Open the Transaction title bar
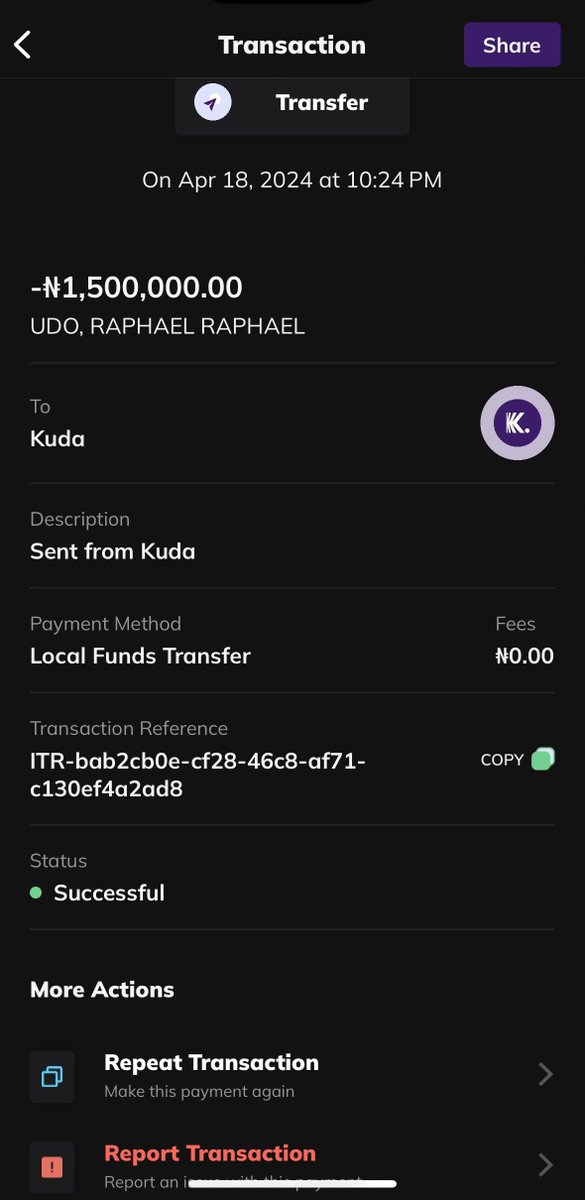The width and height of the screenshot is (585, 1200). click(x=291, y=44)
